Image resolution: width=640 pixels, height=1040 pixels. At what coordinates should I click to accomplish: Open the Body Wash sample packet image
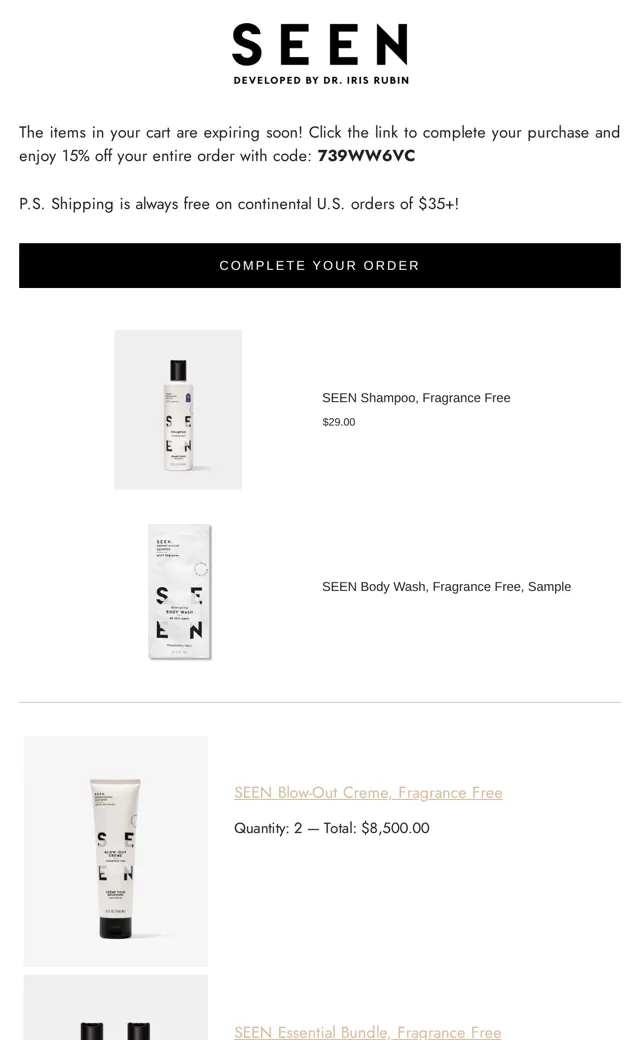pos(180,592)
